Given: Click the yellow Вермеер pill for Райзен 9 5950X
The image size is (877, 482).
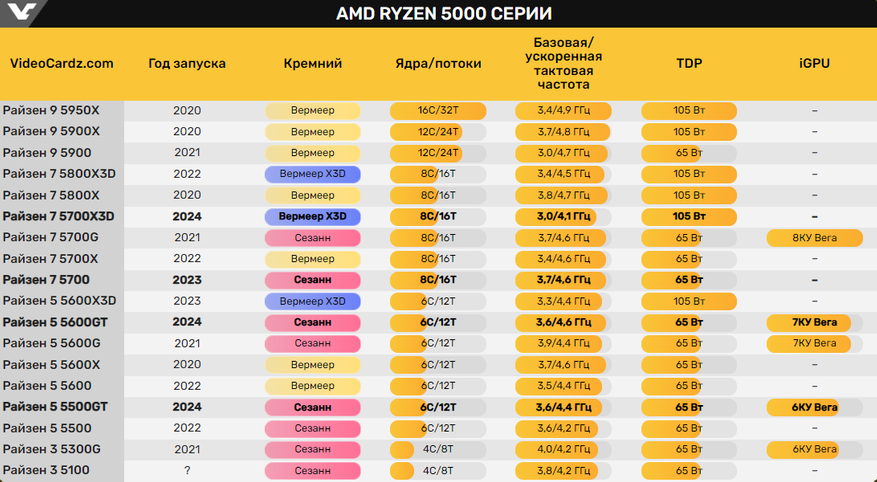Looking at the screenshot, I should 312,111.
